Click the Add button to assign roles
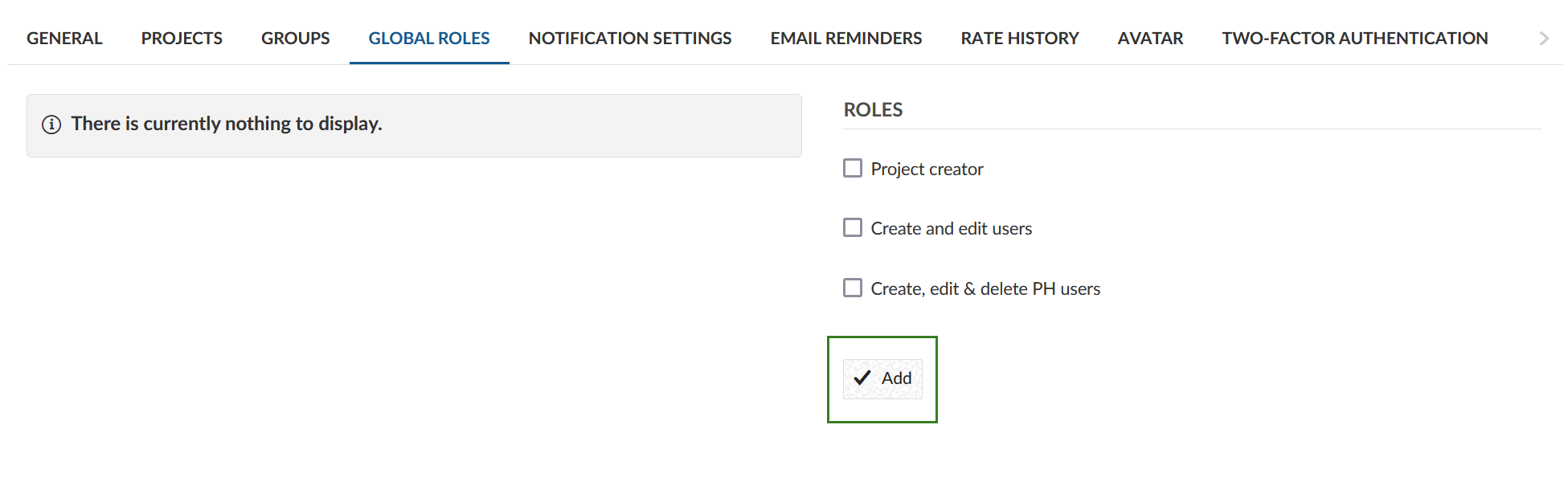The image size is (1568, 478). (882, 378)
